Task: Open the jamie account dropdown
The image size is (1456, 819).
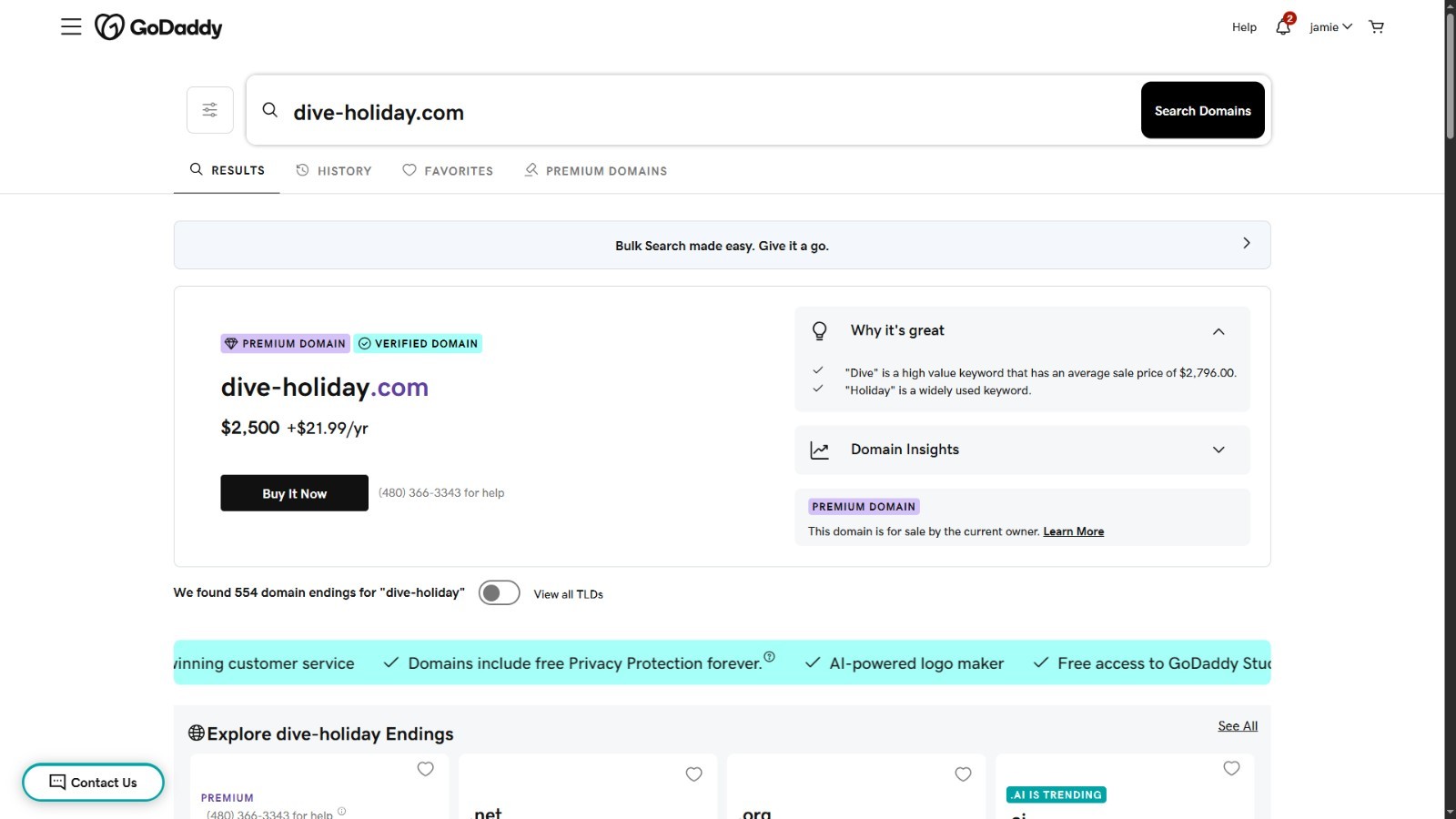Action: pyautogui.click(x=1330, y=27)
